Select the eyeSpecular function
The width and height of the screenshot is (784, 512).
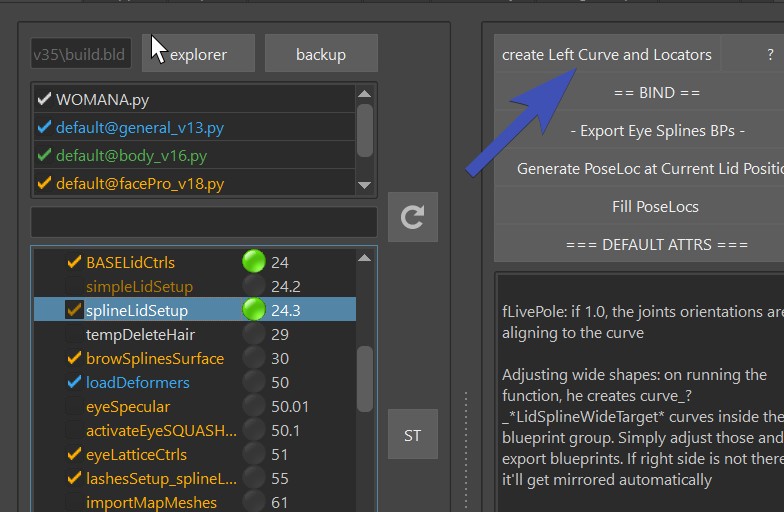point(128,406)
